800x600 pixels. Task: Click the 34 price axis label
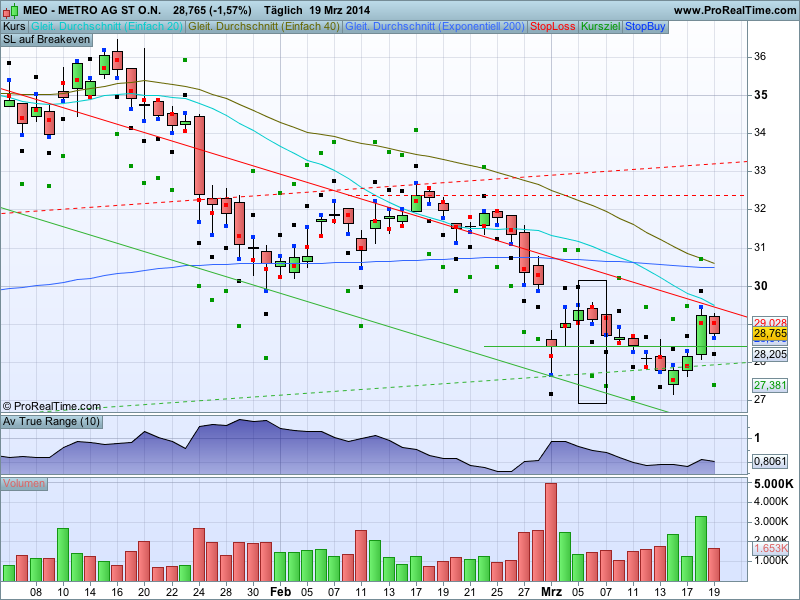coord(760,133)
